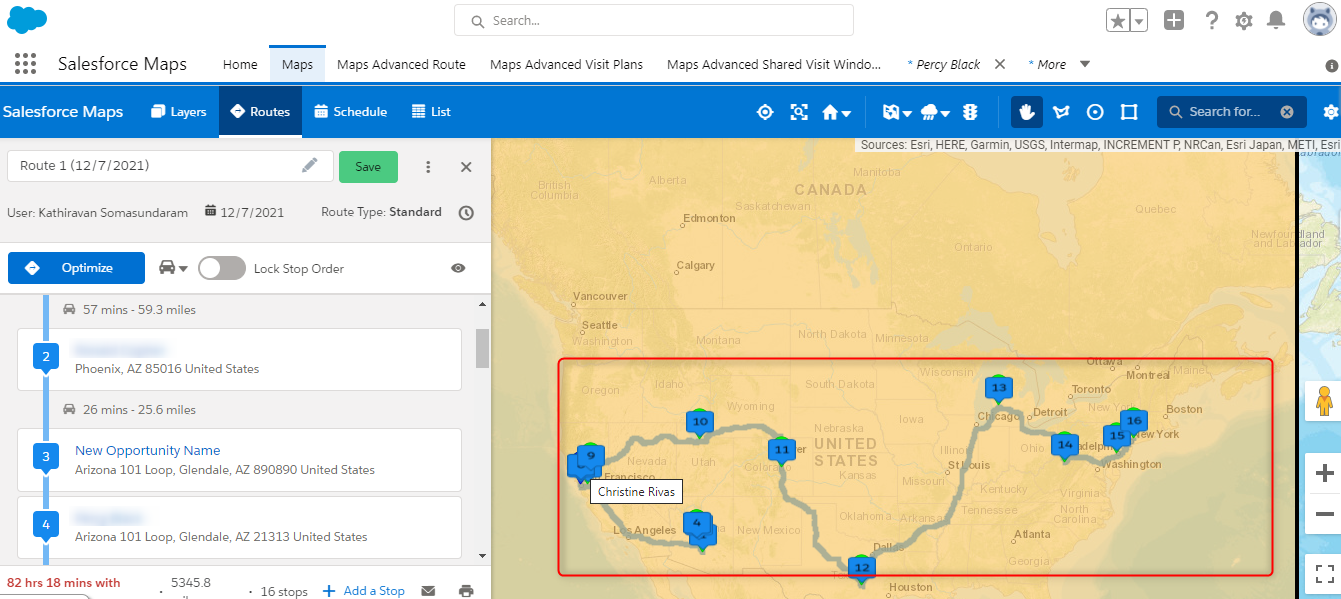Open the Maps Advanced Visit Plans tab
The width and height of the screenshot is (1341, 599).
pyautogui.click(x=566, y=63)
